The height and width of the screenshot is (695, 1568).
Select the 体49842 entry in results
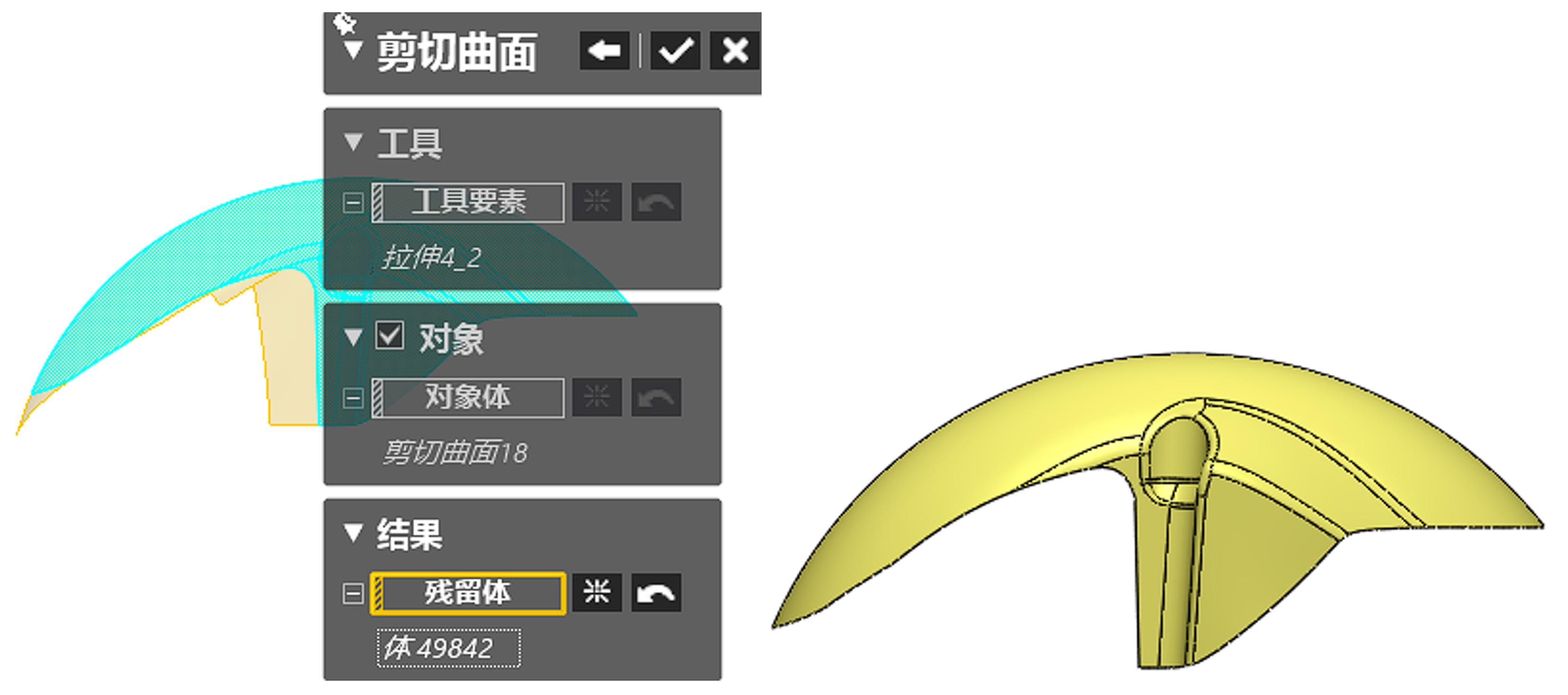[x=449, y=648]
